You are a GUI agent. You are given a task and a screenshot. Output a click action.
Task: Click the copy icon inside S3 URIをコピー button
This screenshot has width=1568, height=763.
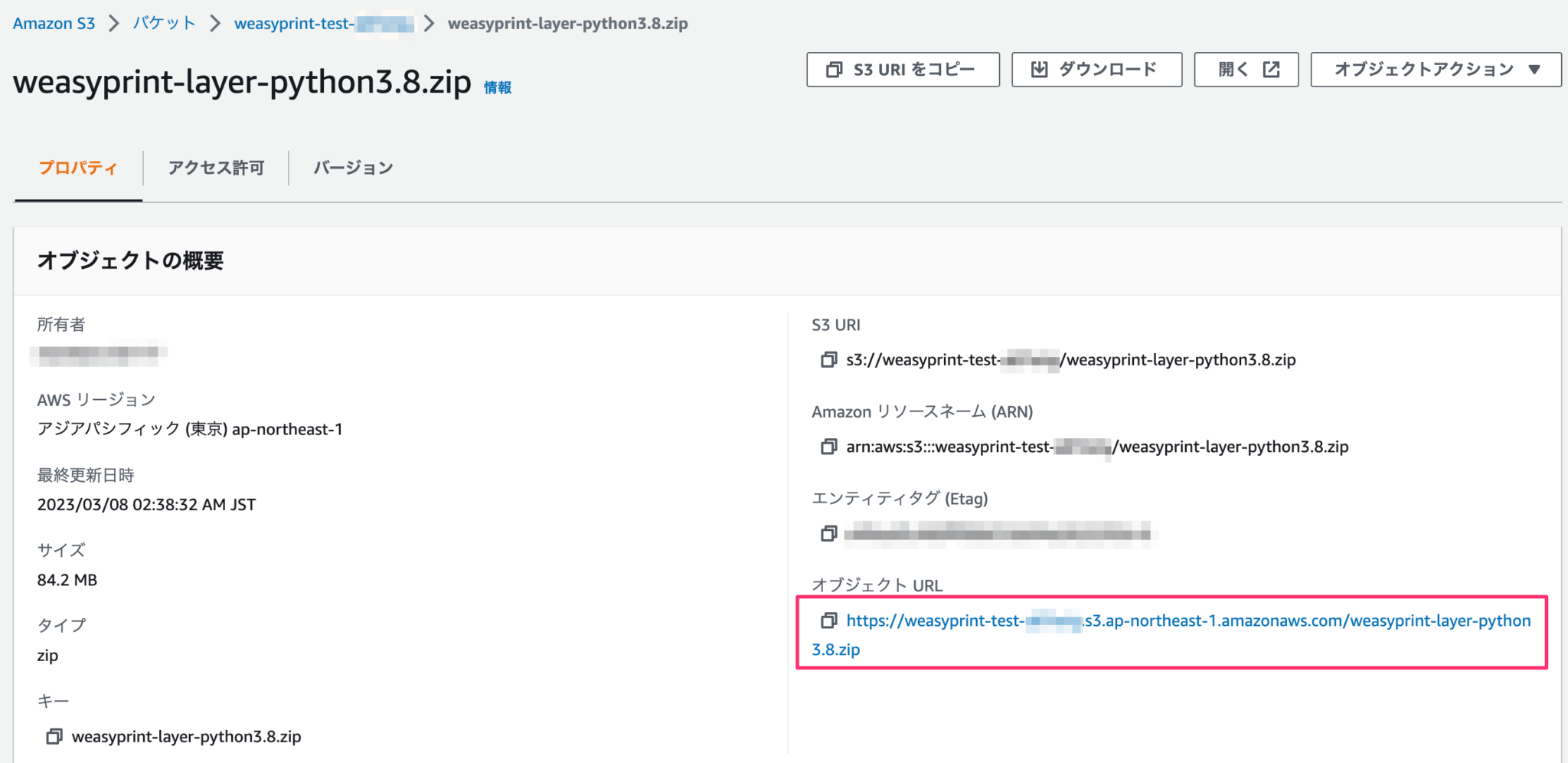(835, 69)
